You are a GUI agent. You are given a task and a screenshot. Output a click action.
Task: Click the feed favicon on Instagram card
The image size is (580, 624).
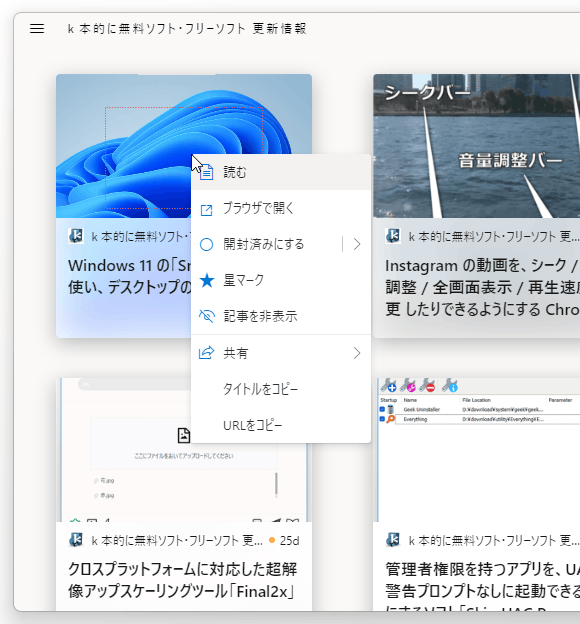pyautogui.click(x=393, y=236)
